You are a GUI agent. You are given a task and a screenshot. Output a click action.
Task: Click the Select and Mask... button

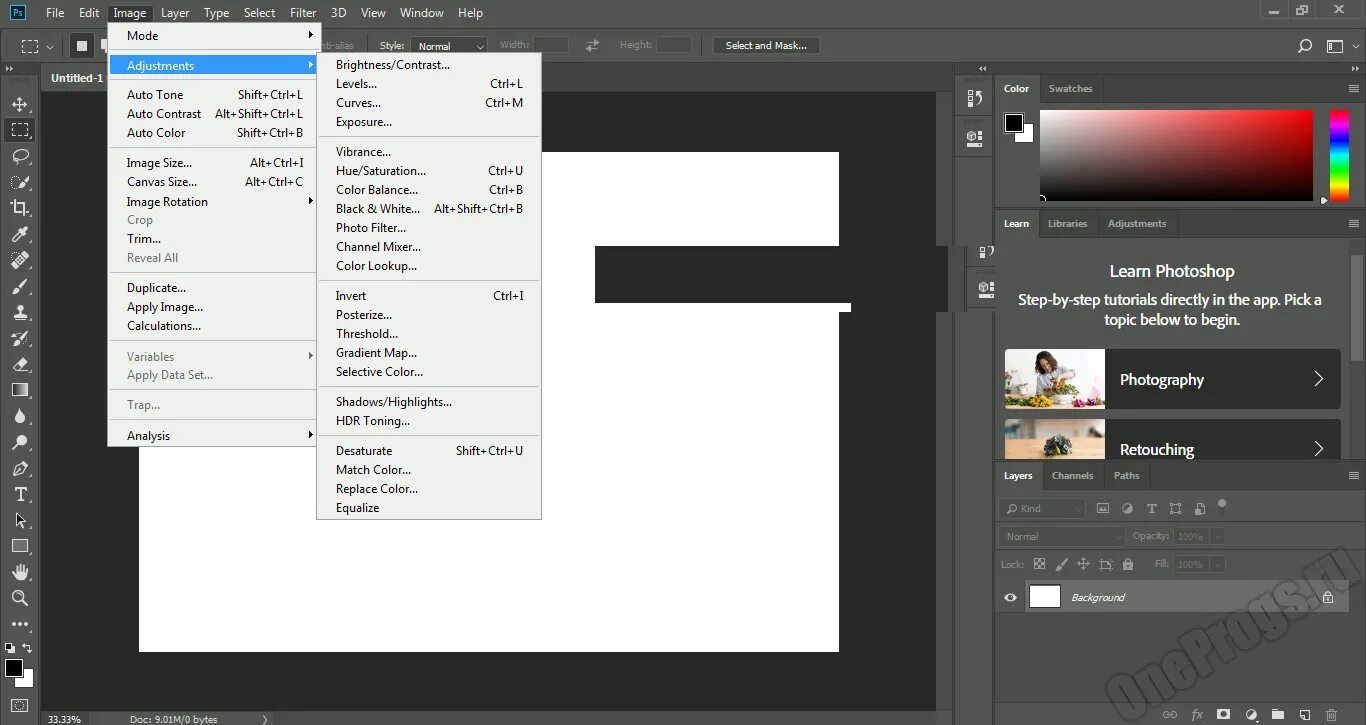pyautogui.click(x=766, y=46)
